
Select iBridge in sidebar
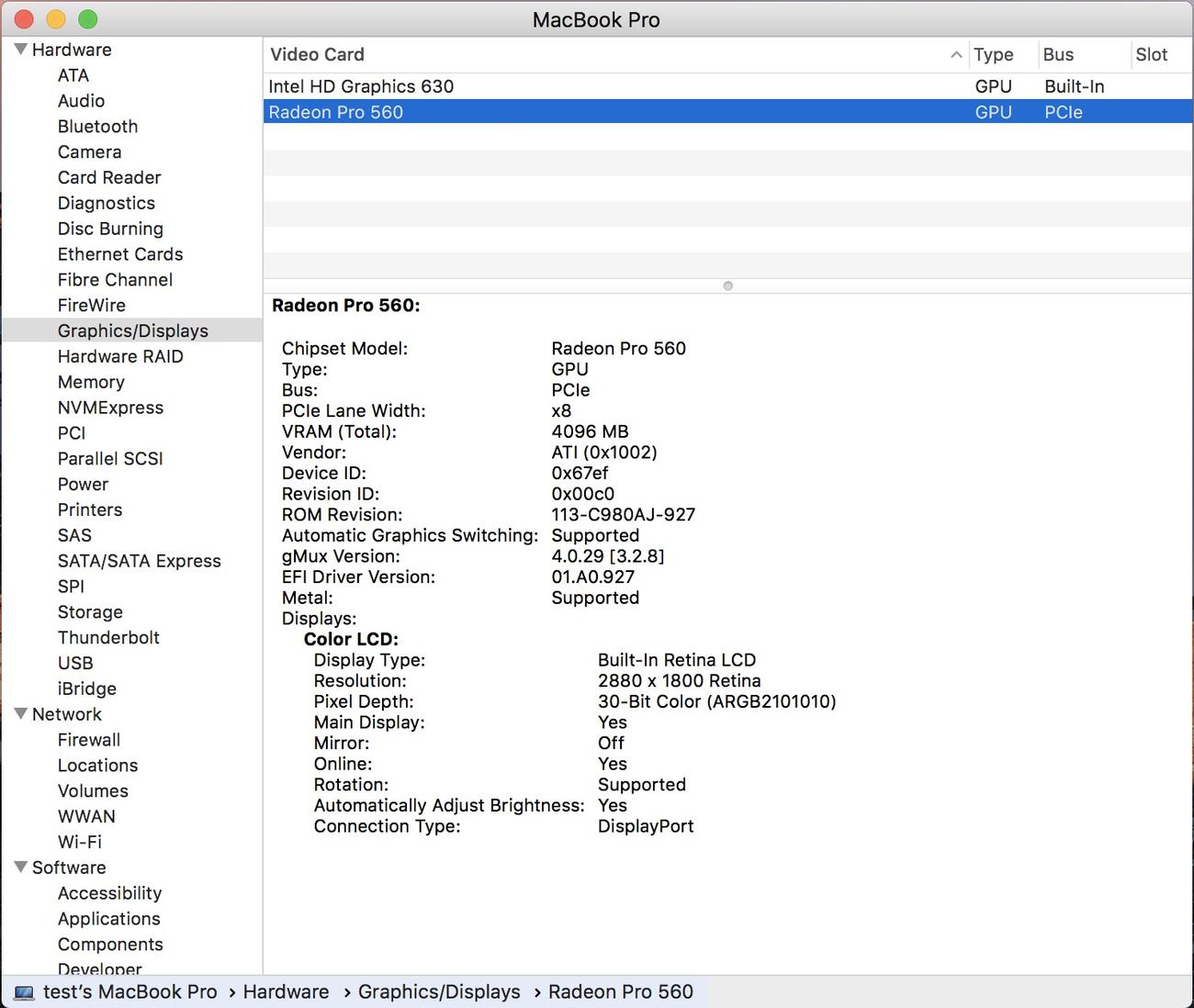coord(87,689)
